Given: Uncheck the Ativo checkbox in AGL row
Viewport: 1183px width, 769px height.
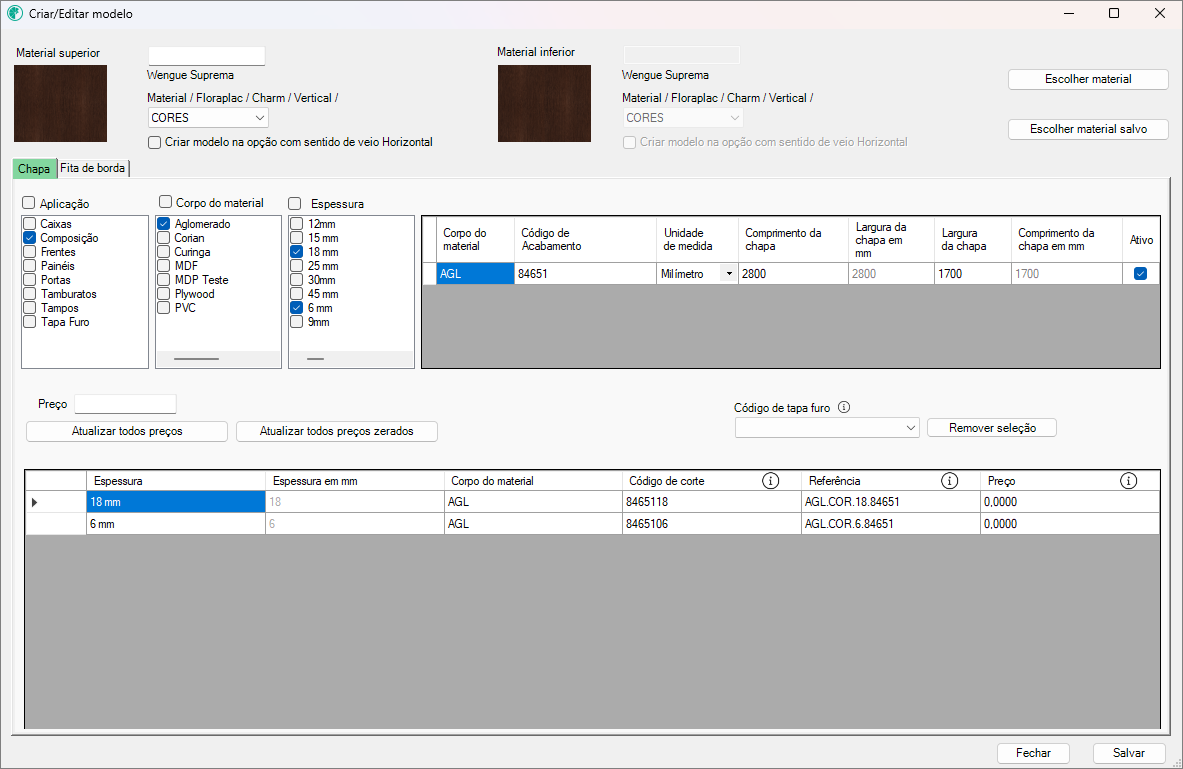Looking at the screenshot, I should tap(1140, 274).
